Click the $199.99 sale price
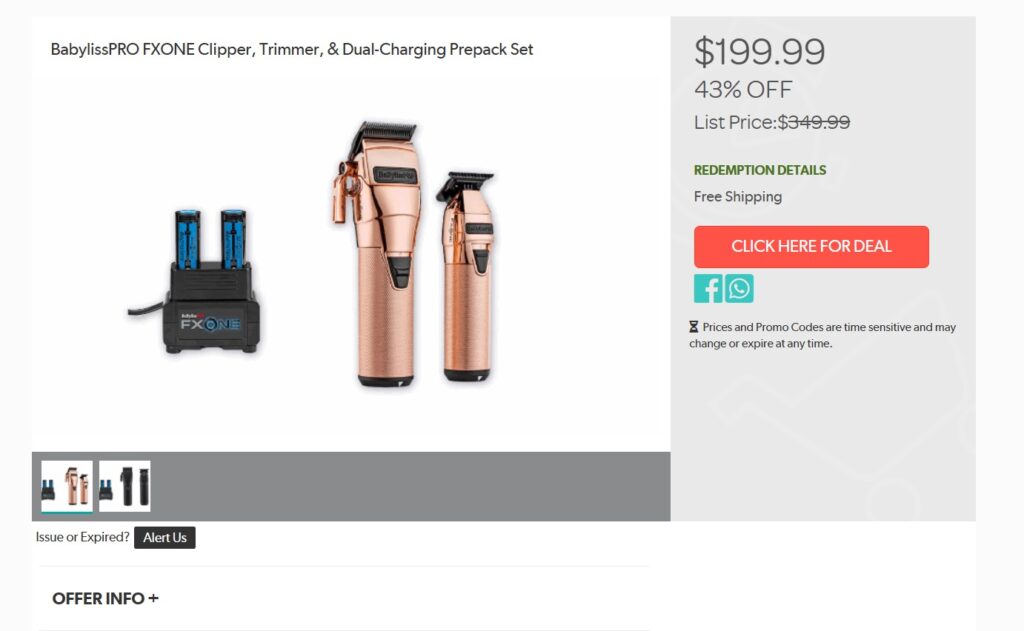 760,52
